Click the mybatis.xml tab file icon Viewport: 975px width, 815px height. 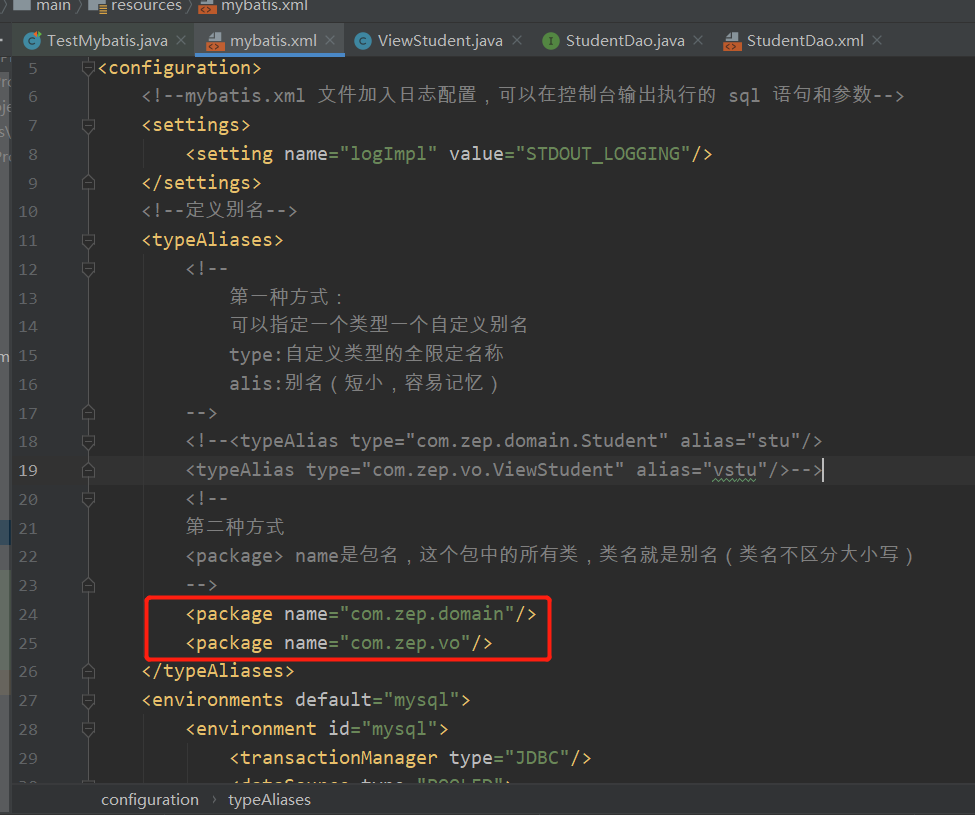click(215, 41)
